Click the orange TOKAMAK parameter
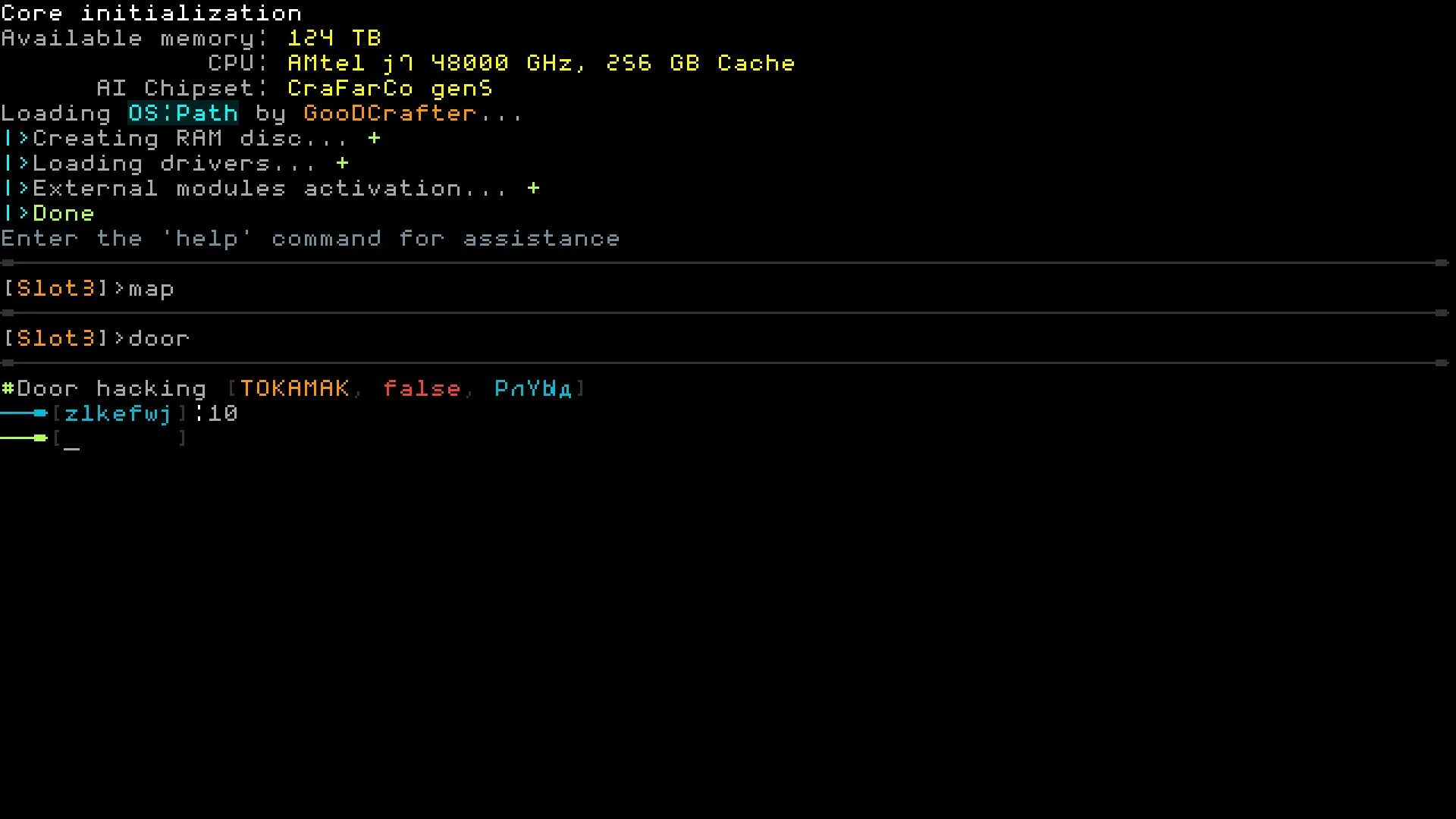 tap(294, 389)
